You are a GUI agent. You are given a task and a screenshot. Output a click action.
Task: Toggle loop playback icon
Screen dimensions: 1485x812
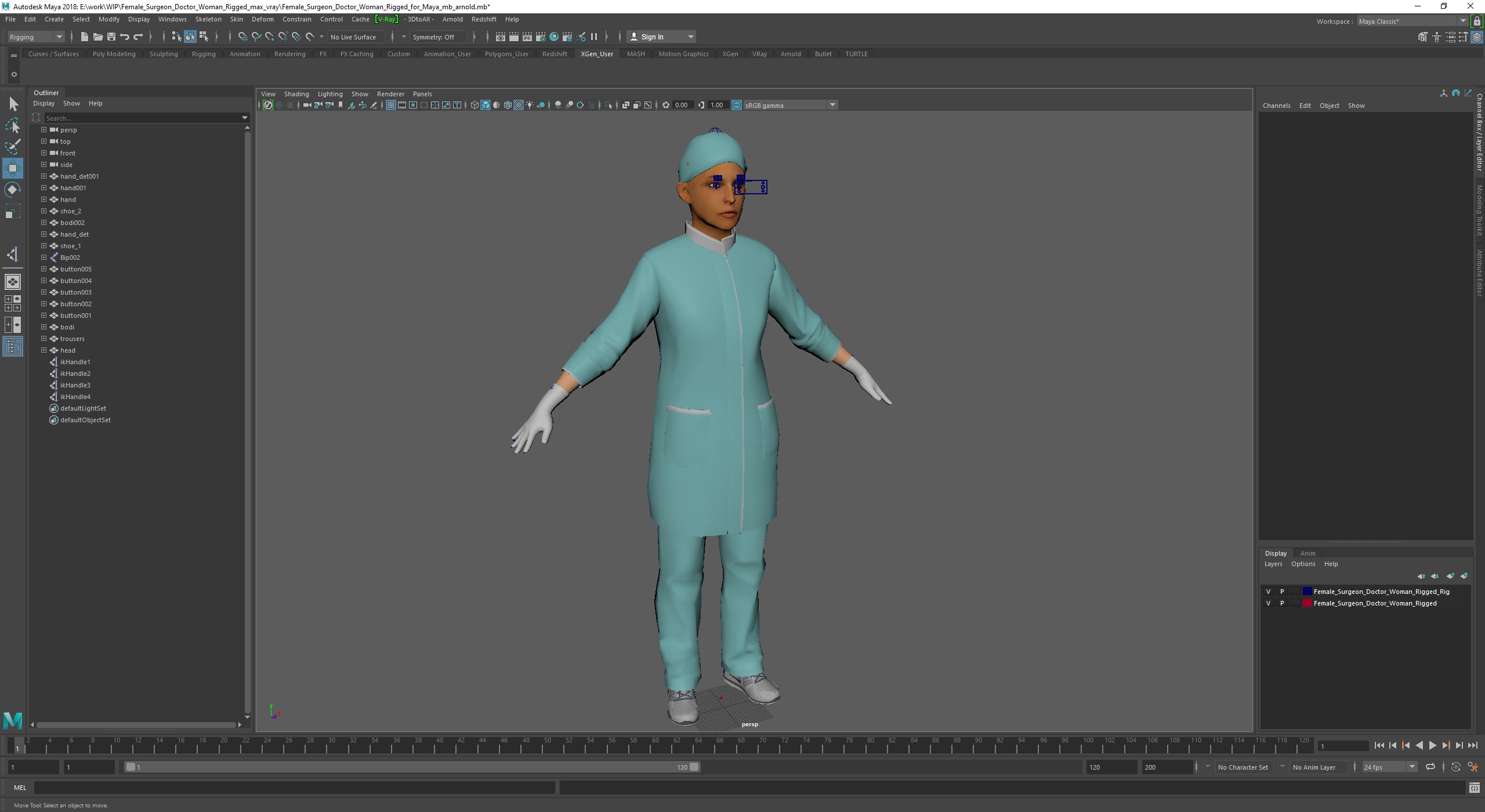[x=1430, y=767]
